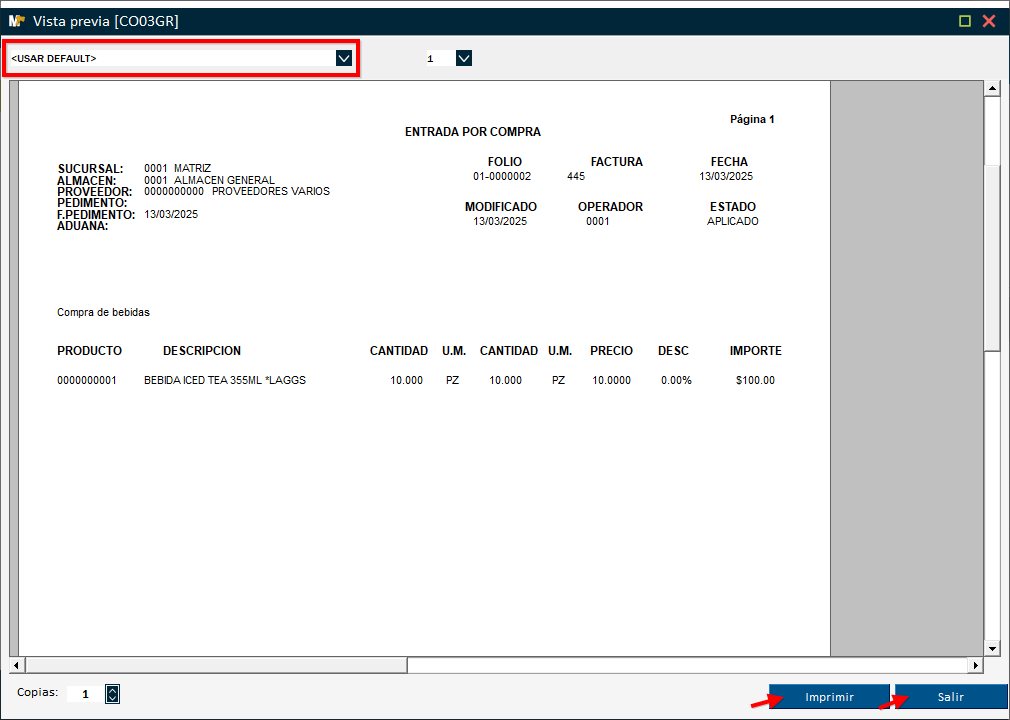
Task: Click the vertical scrollbar down arrow
Action: [x=992, y=649]
